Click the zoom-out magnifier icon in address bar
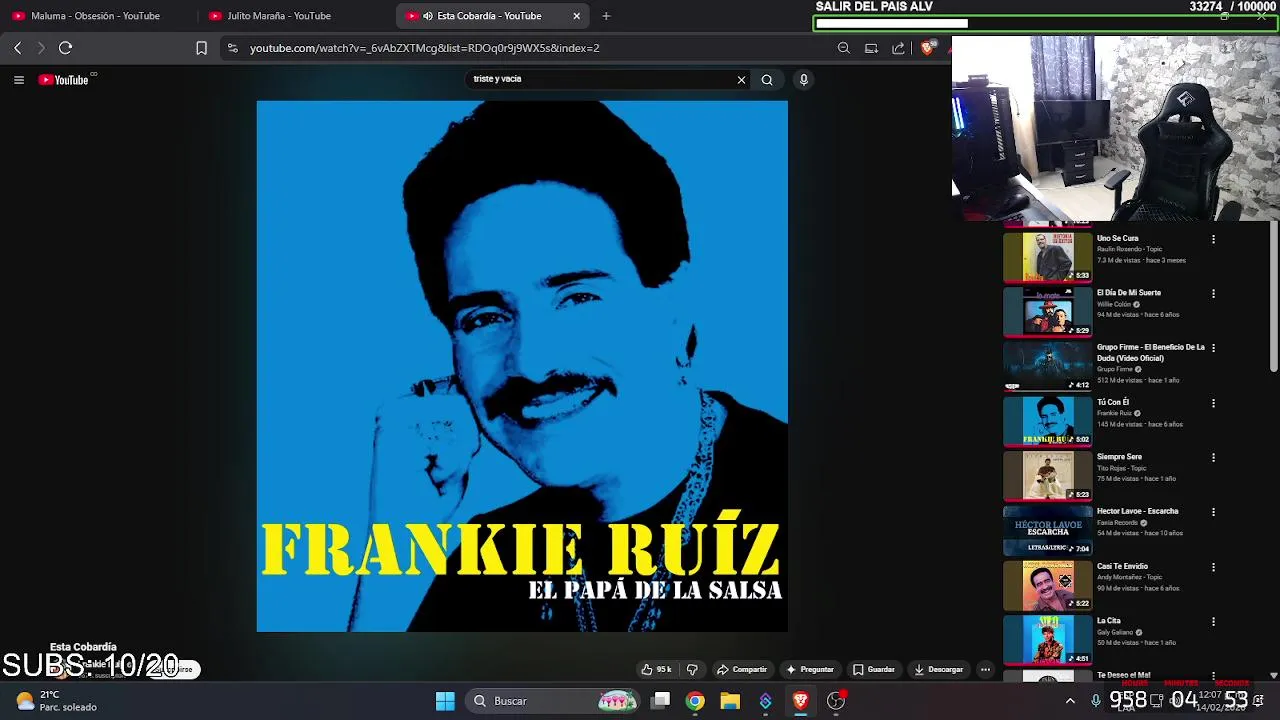The image size is (1280, 720). coord(844,48)
